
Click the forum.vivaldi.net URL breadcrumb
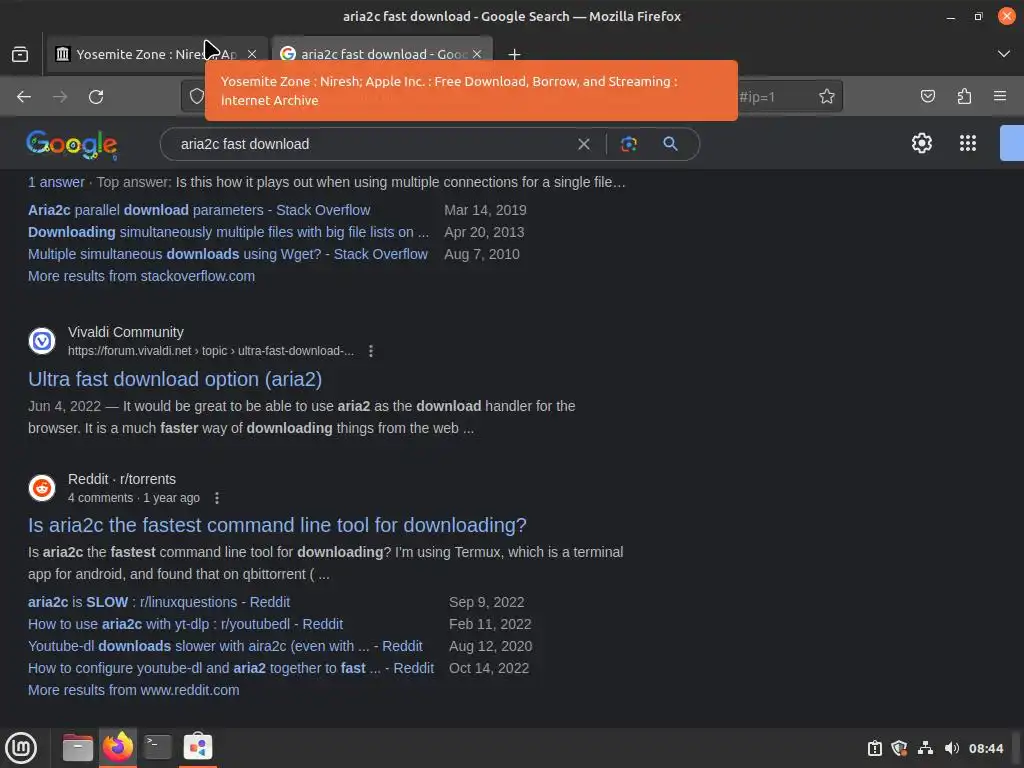(x=211, y=351)
